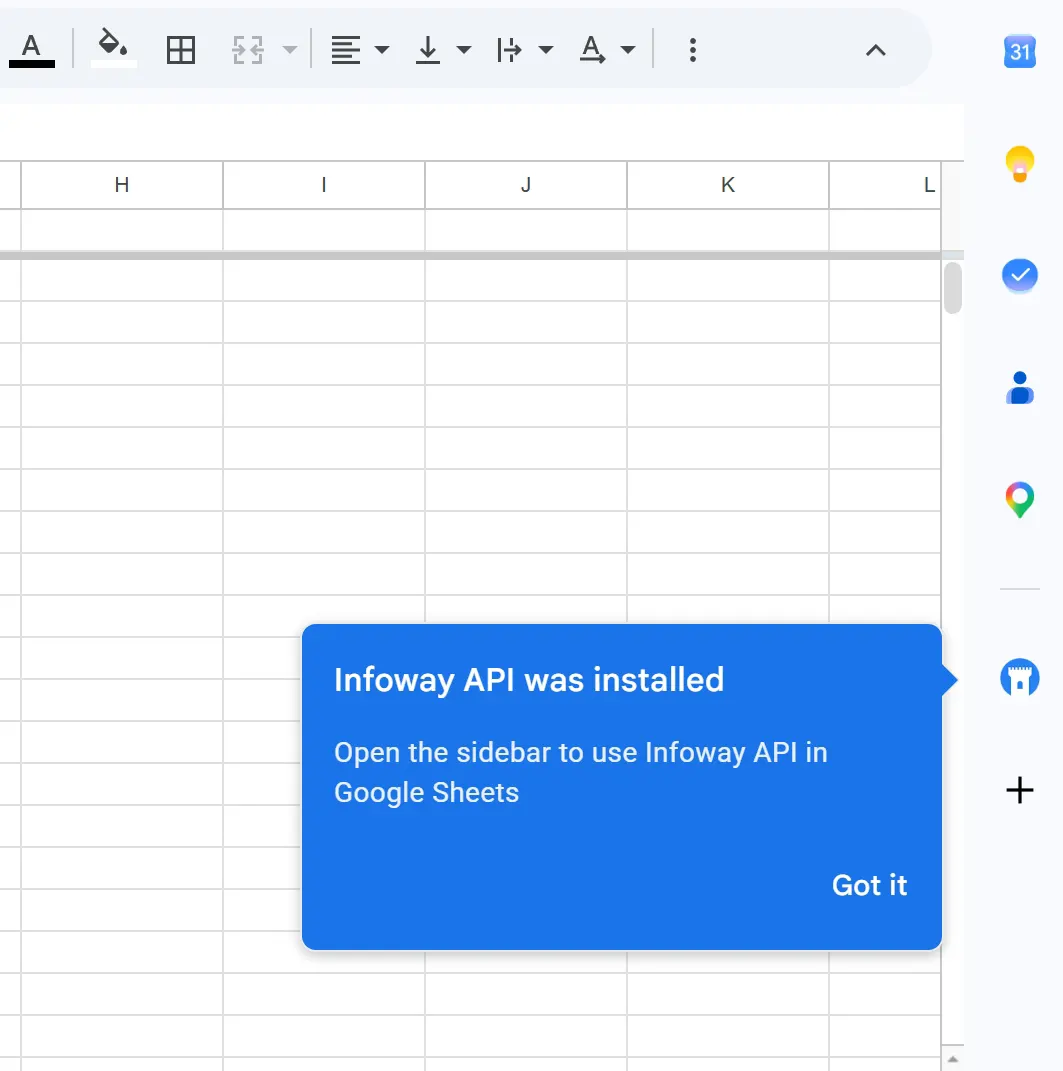The width and height of the screenshot is (1063, 1071).
Task: Open Google Maps in the side panel
Action: click(1019, 500)
